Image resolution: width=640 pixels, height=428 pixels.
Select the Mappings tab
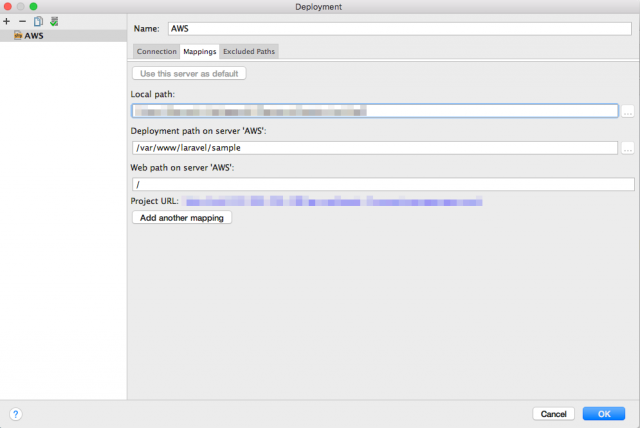pos(200,51)
